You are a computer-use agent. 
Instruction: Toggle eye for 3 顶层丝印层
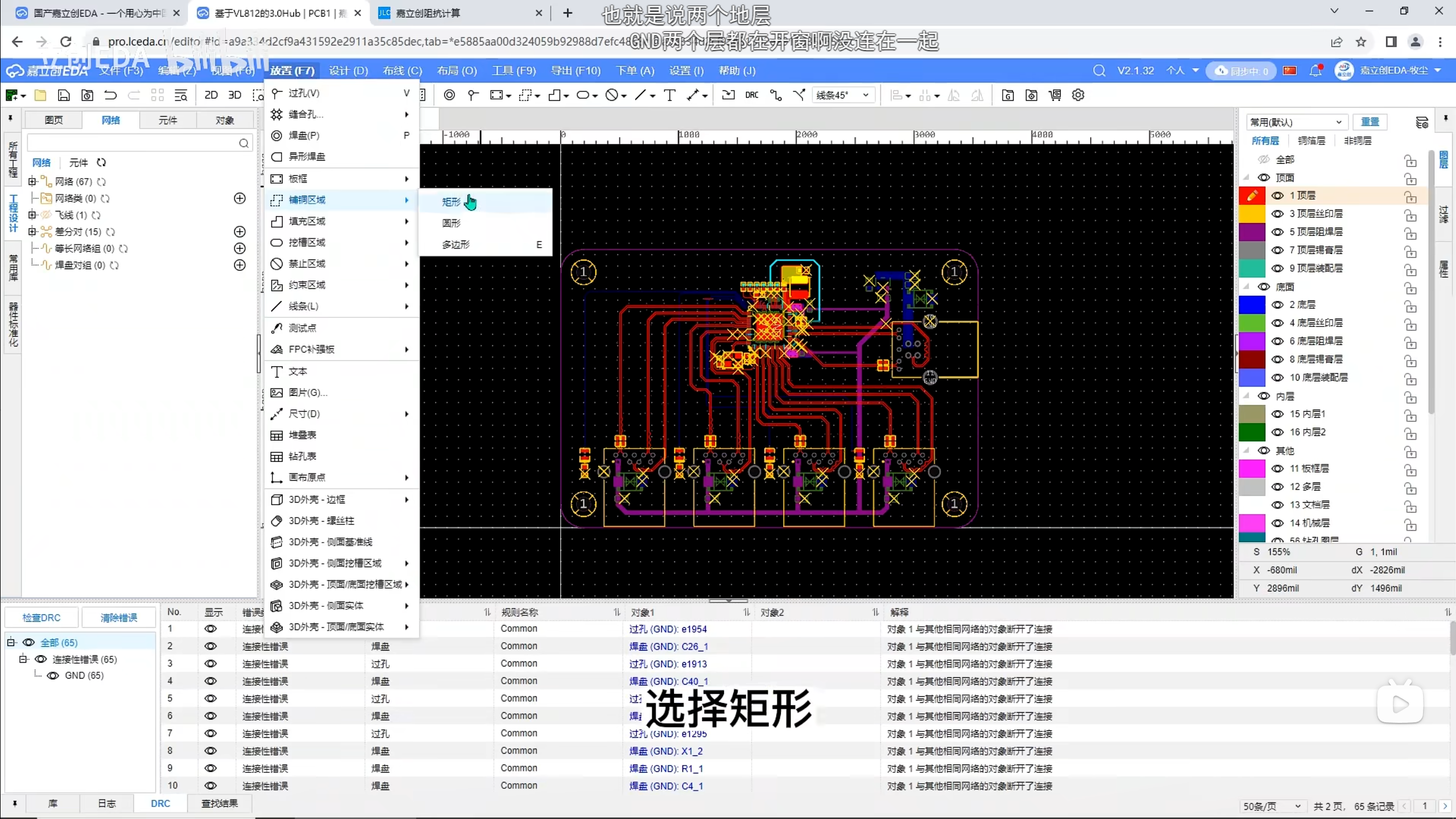click(1277, 214)
